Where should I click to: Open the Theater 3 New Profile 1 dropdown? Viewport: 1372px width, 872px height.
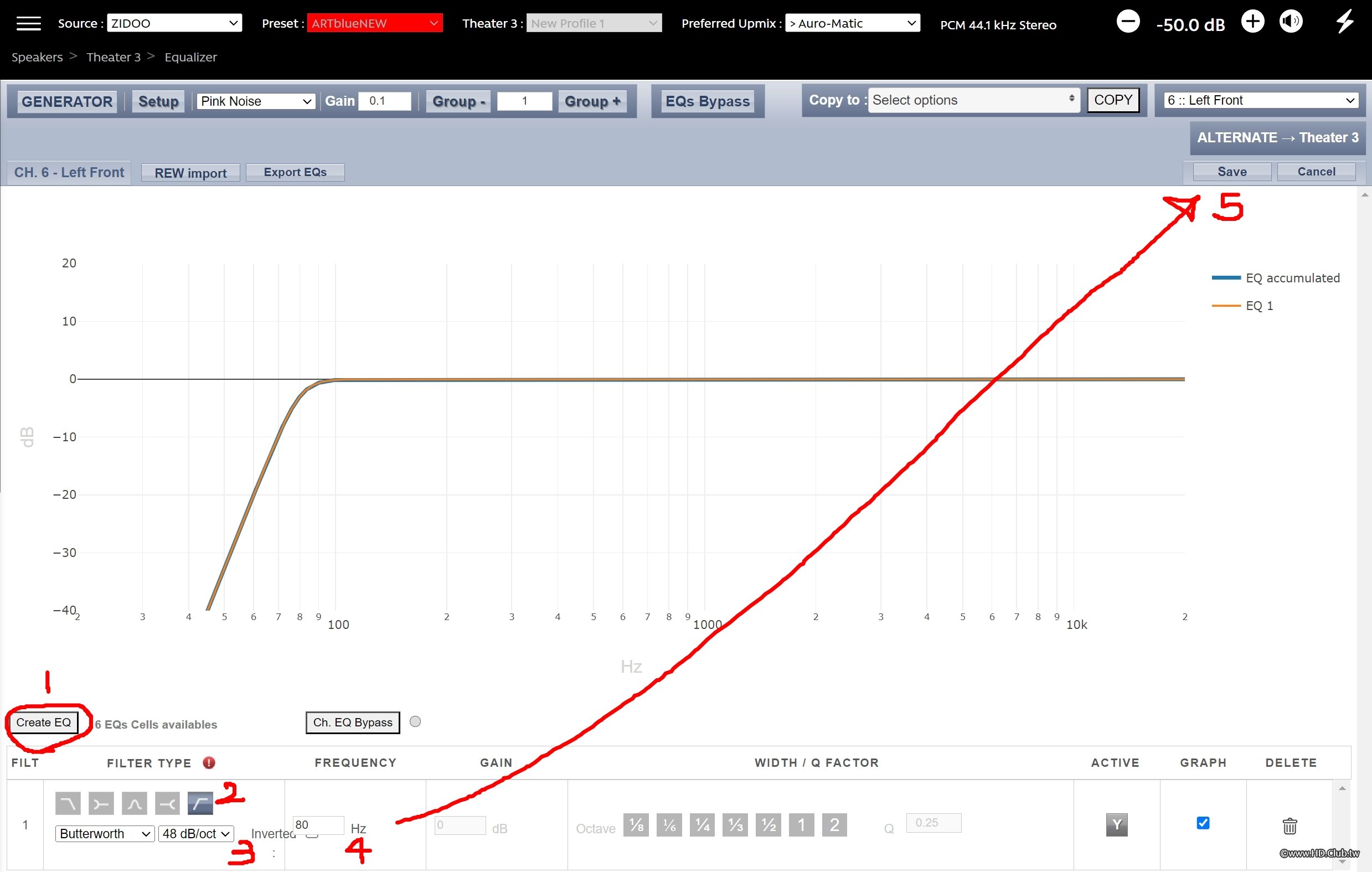[594, 23]
